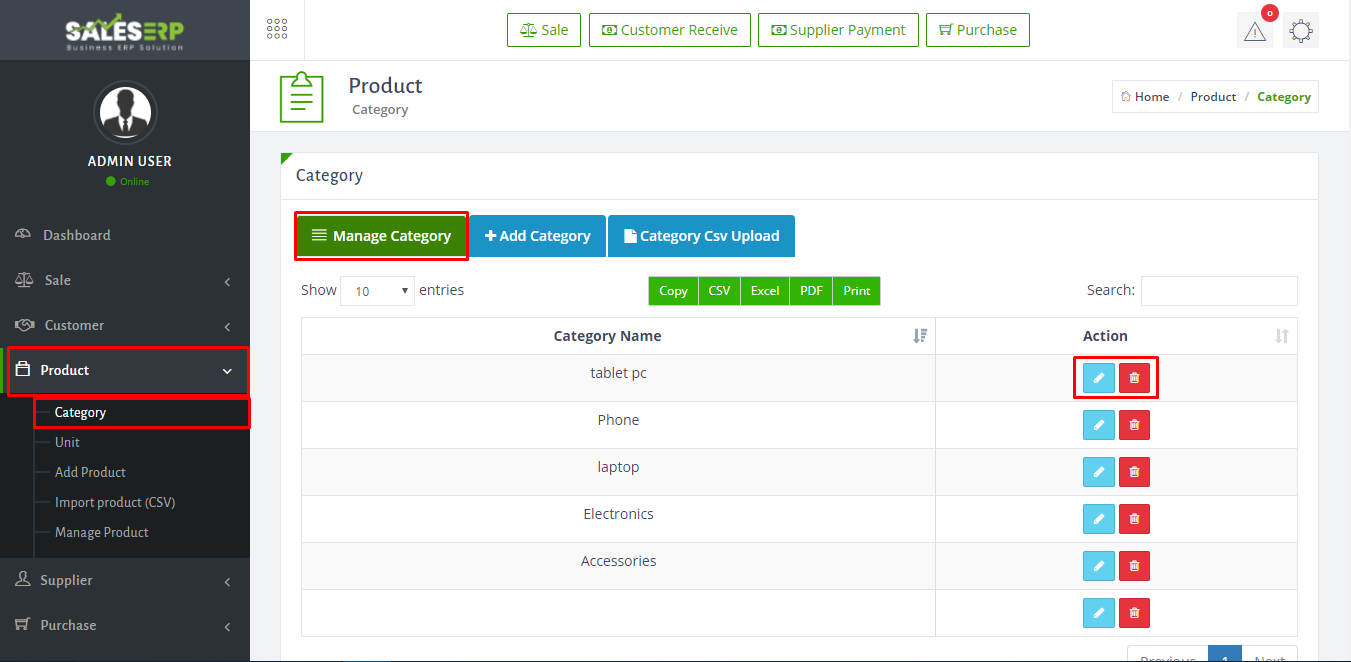
Task: Click the grid menu icon in top bar
Action: pyautogui.click(x=277, y=29)
